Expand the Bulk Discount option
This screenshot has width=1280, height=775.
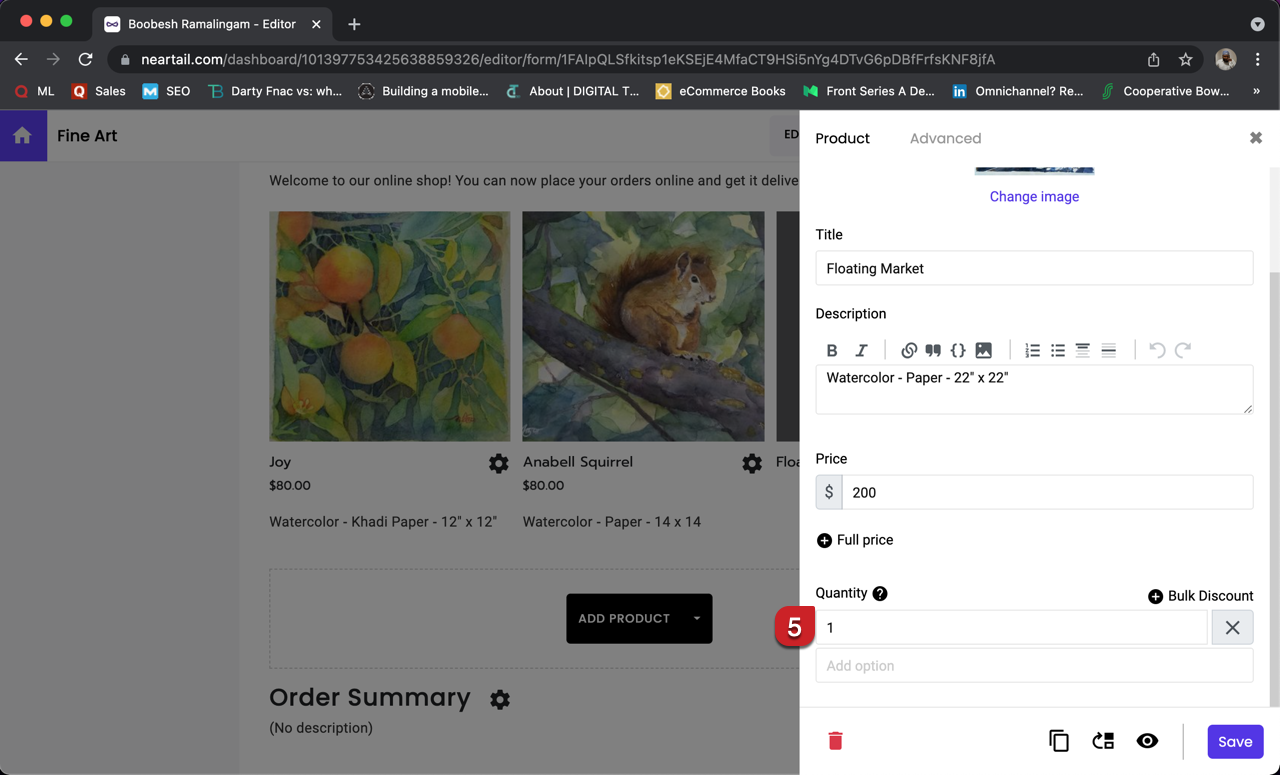click(1200, 596)
